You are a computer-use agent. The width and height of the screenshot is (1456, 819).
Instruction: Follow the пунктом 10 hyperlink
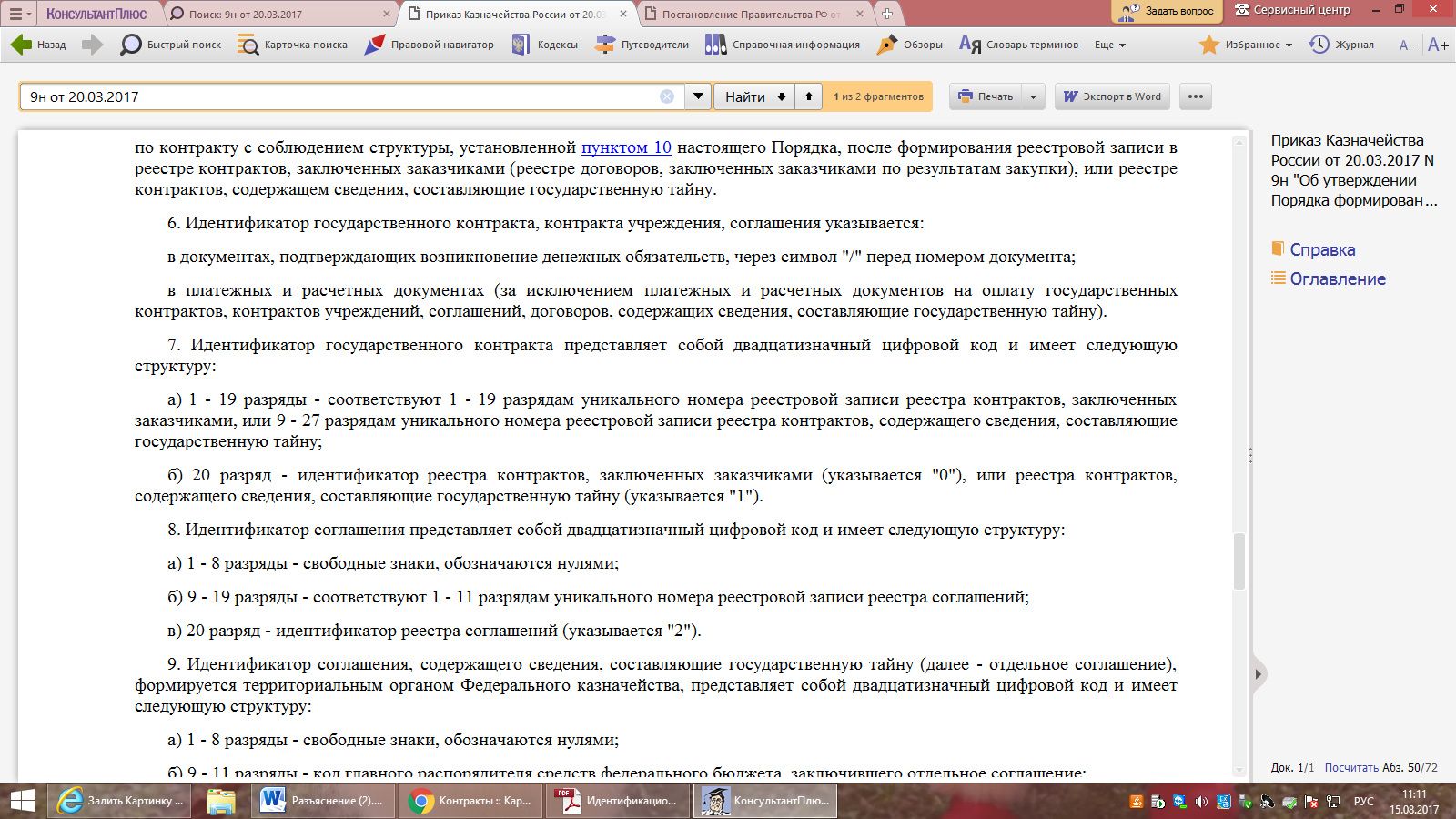[x=626, y=147]
